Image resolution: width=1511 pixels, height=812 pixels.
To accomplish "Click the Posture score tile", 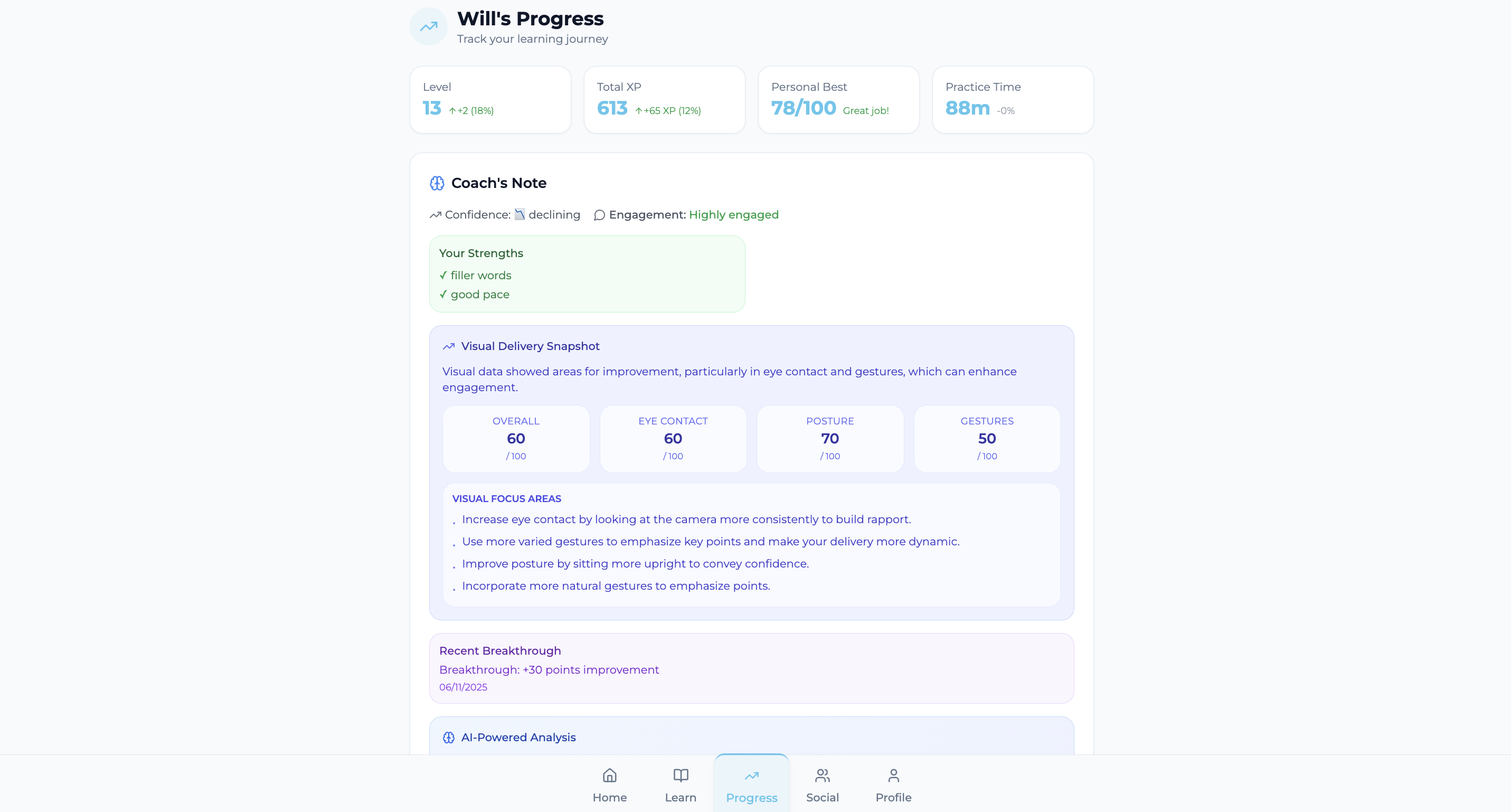I will click(830, 439).
